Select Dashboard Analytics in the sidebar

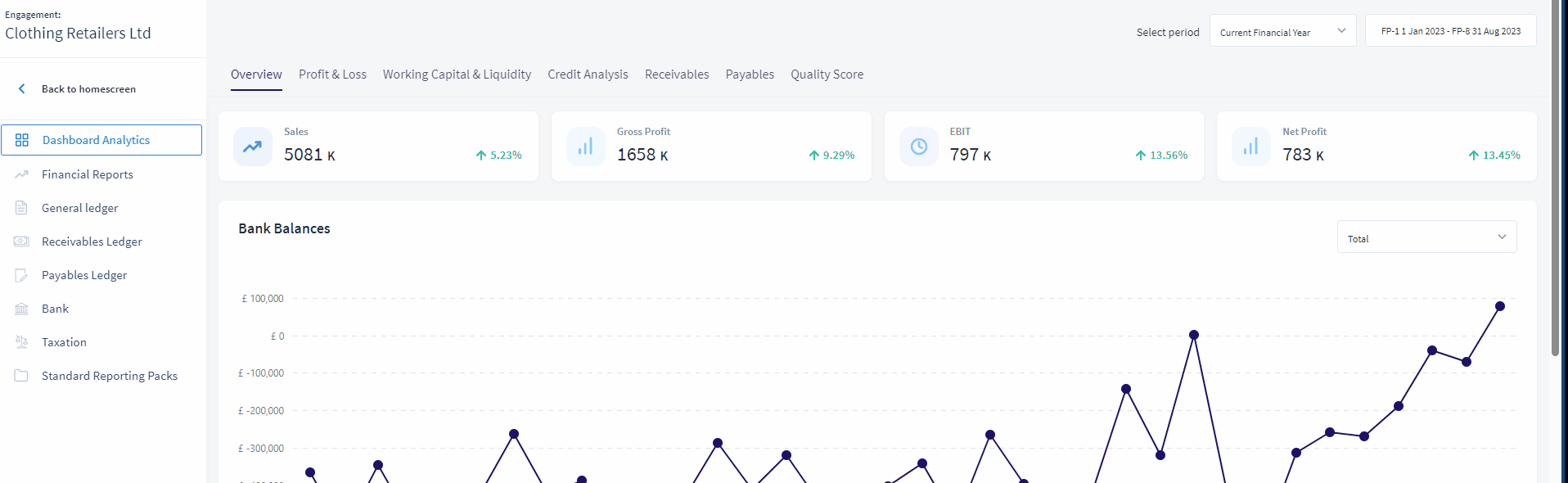point(101,140)
